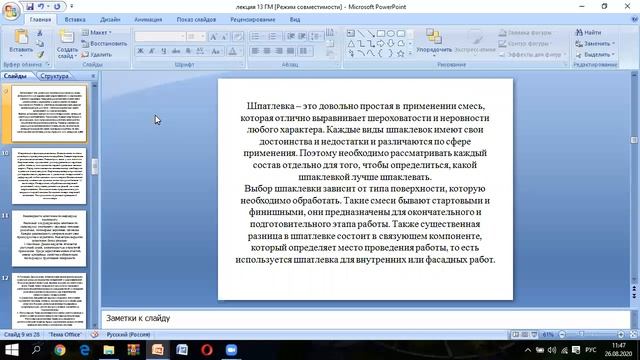Undo the last action

pos(41,7)
